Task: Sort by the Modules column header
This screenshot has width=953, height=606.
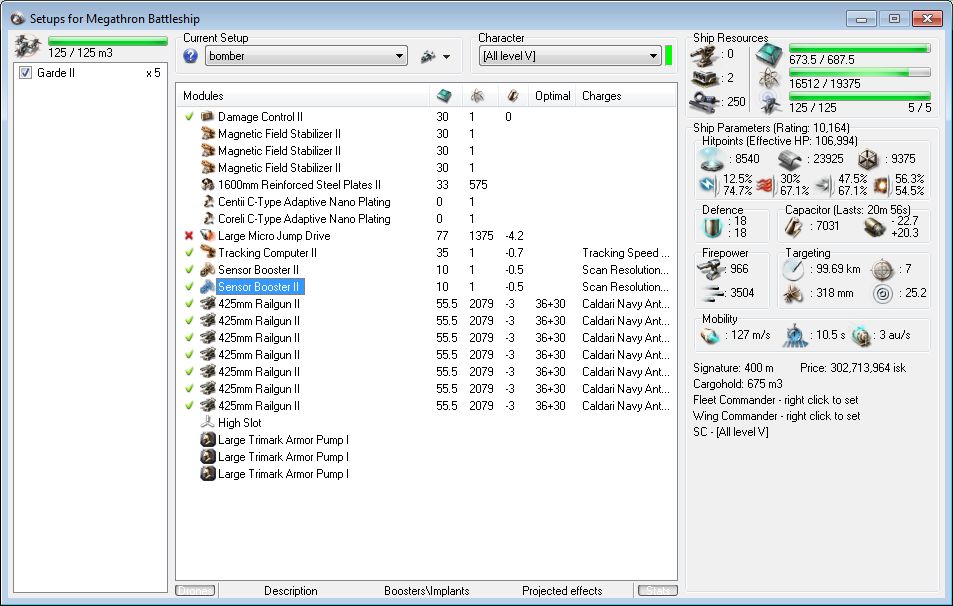Action: 304,96
